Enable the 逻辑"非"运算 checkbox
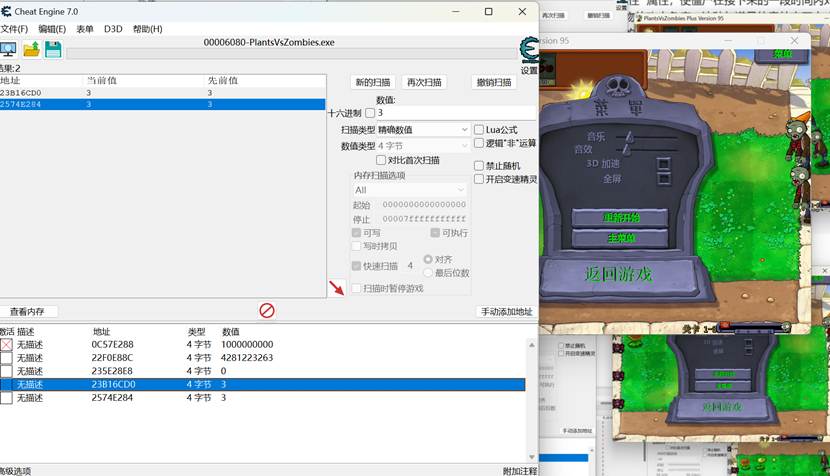This screenshot has height=476, width=830. click(x=479, y=143)
